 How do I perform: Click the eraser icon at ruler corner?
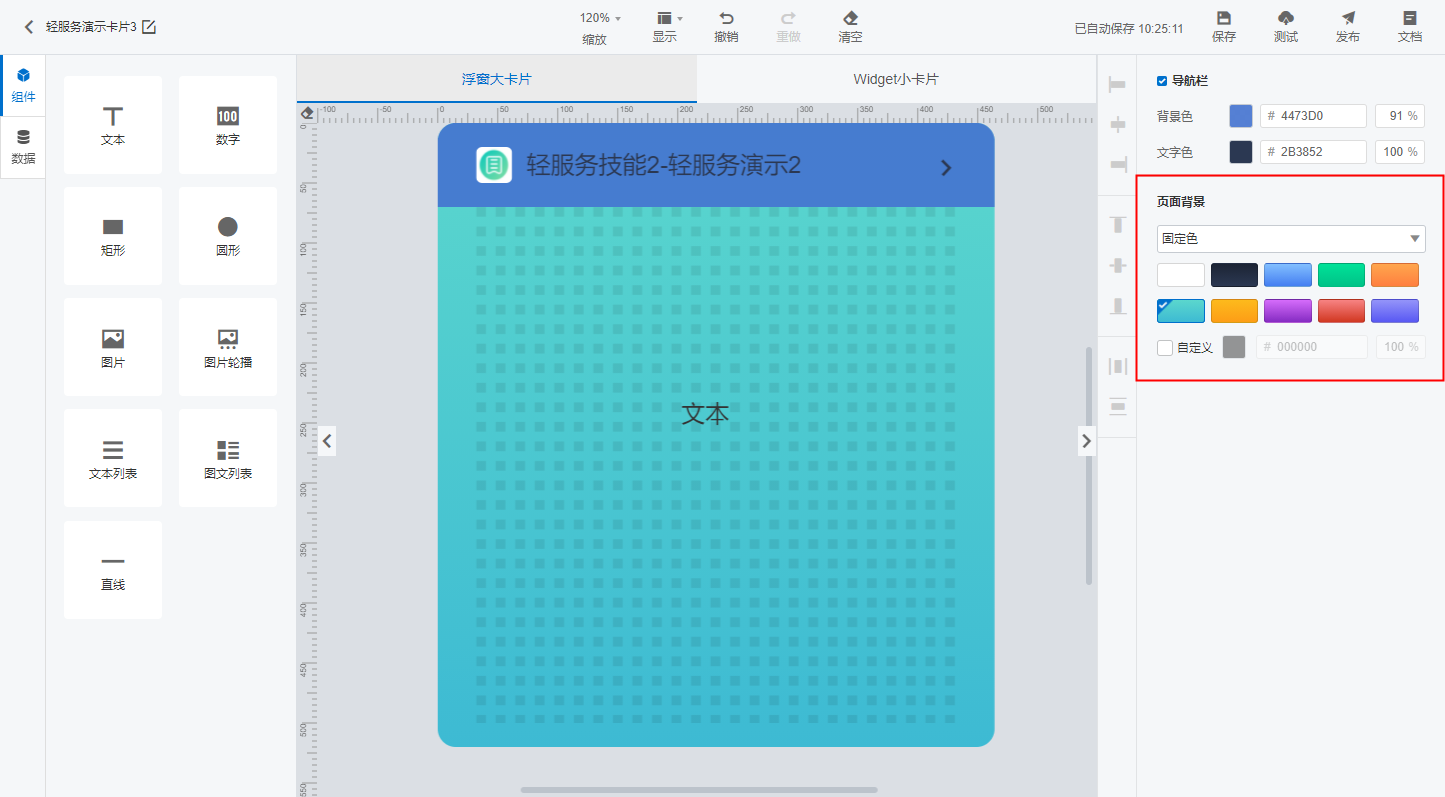click(x=307, y=113)
